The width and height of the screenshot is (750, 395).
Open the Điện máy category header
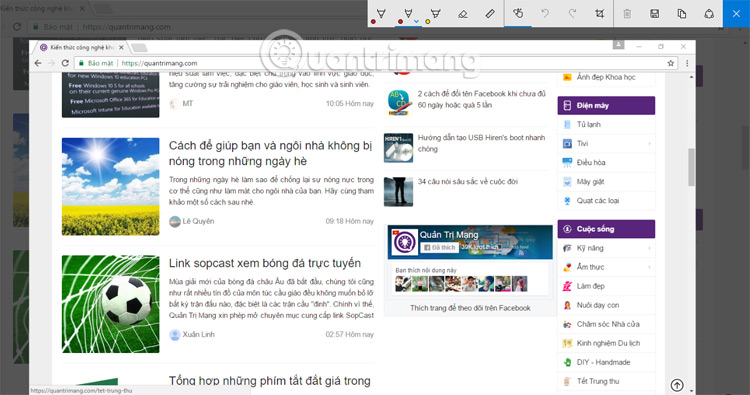[606, 106]
